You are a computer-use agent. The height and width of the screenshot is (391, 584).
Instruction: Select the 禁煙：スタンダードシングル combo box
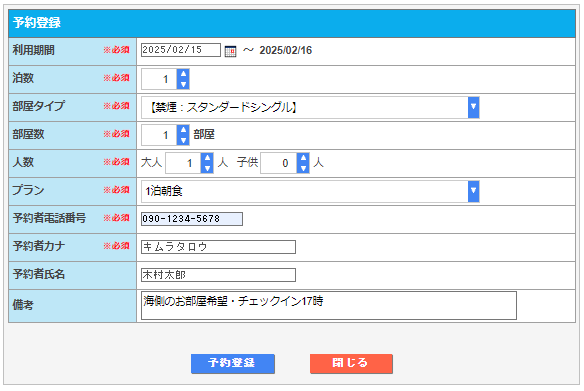(310, 107)
